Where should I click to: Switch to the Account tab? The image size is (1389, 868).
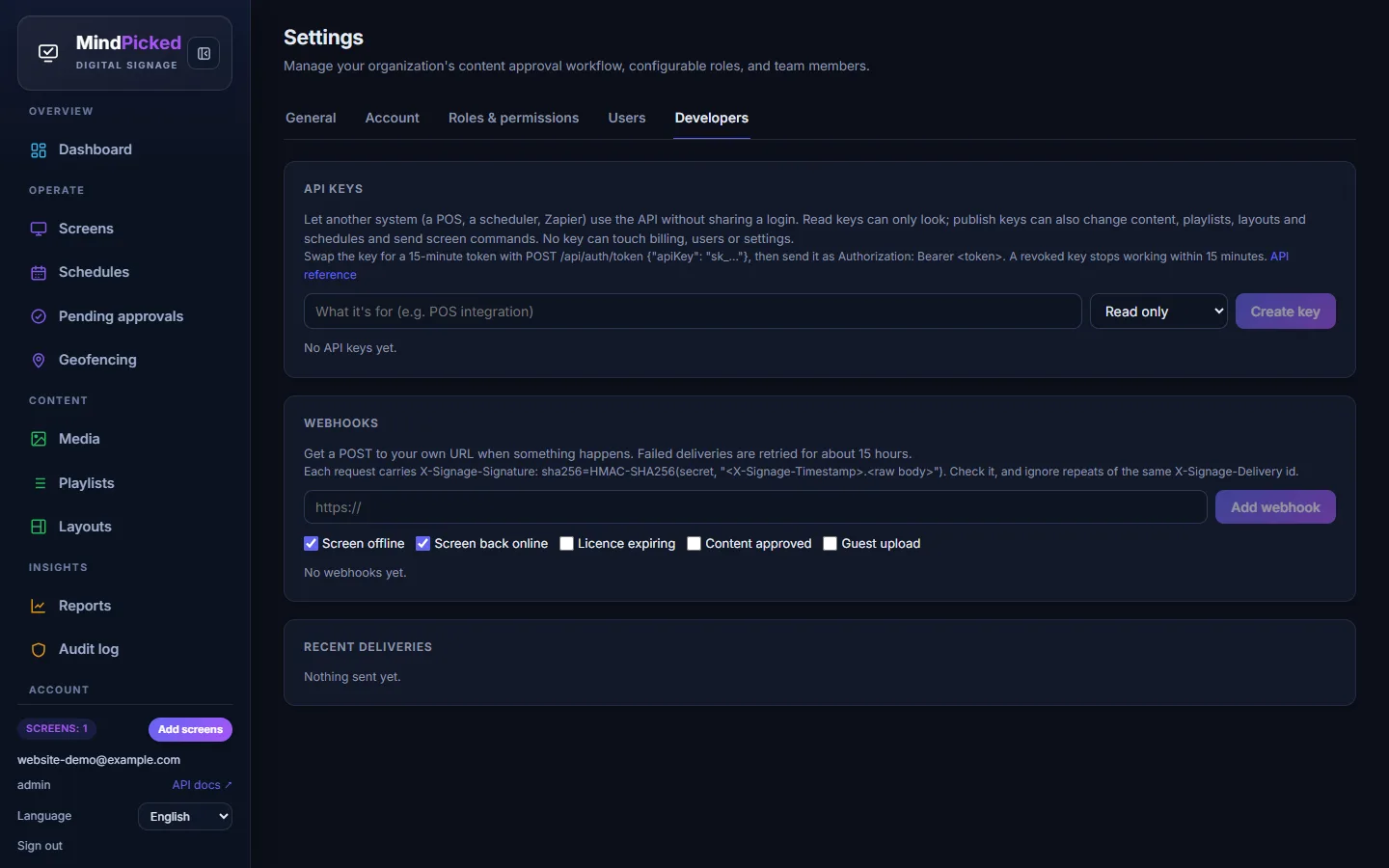[392, 118]
